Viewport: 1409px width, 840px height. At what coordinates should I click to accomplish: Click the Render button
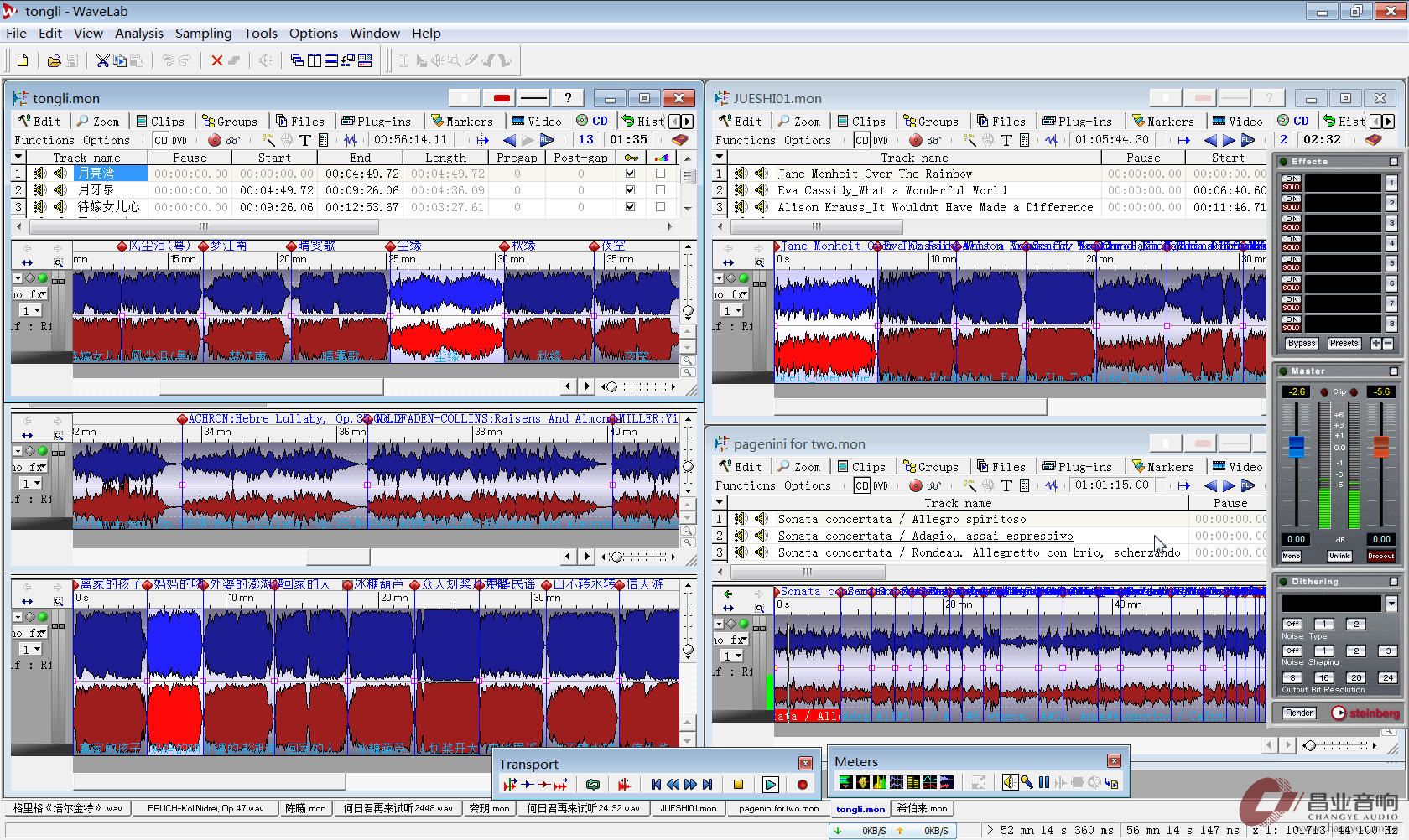pyautogui.click(x=1299, y=713)
